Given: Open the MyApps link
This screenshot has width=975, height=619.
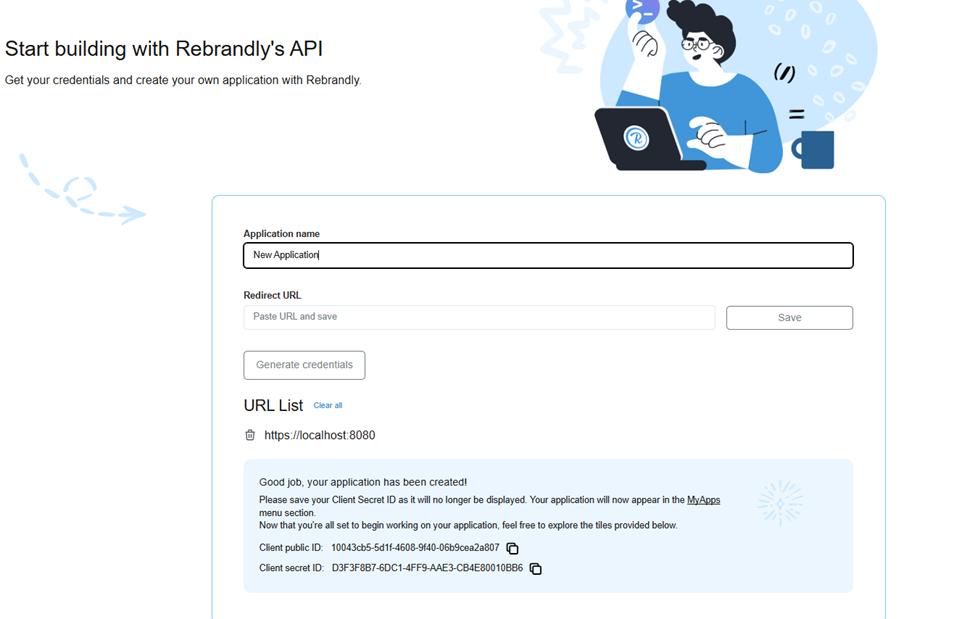Looking at the screenshot, I should coord(703,500).
